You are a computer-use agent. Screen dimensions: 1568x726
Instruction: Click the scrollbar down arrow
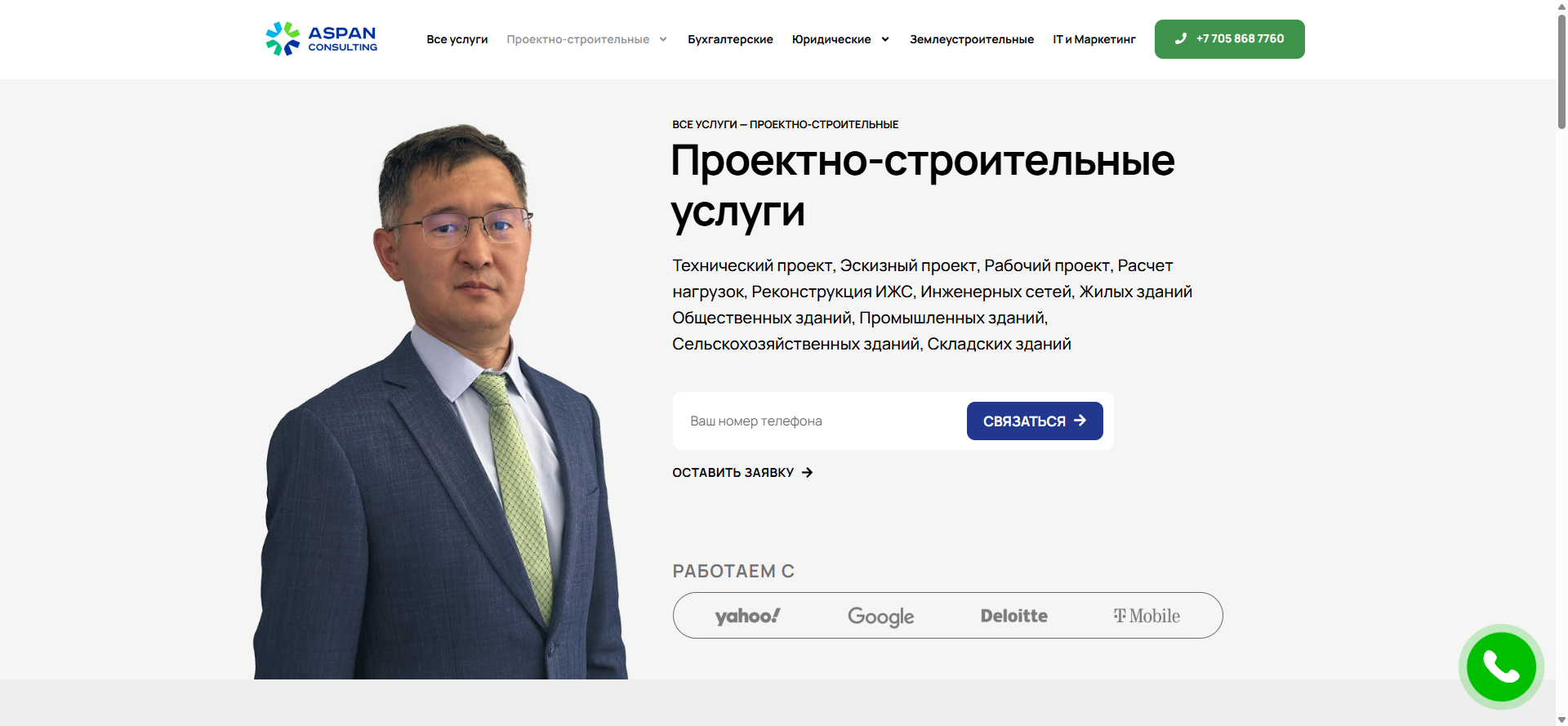(x=1561, y=719)
